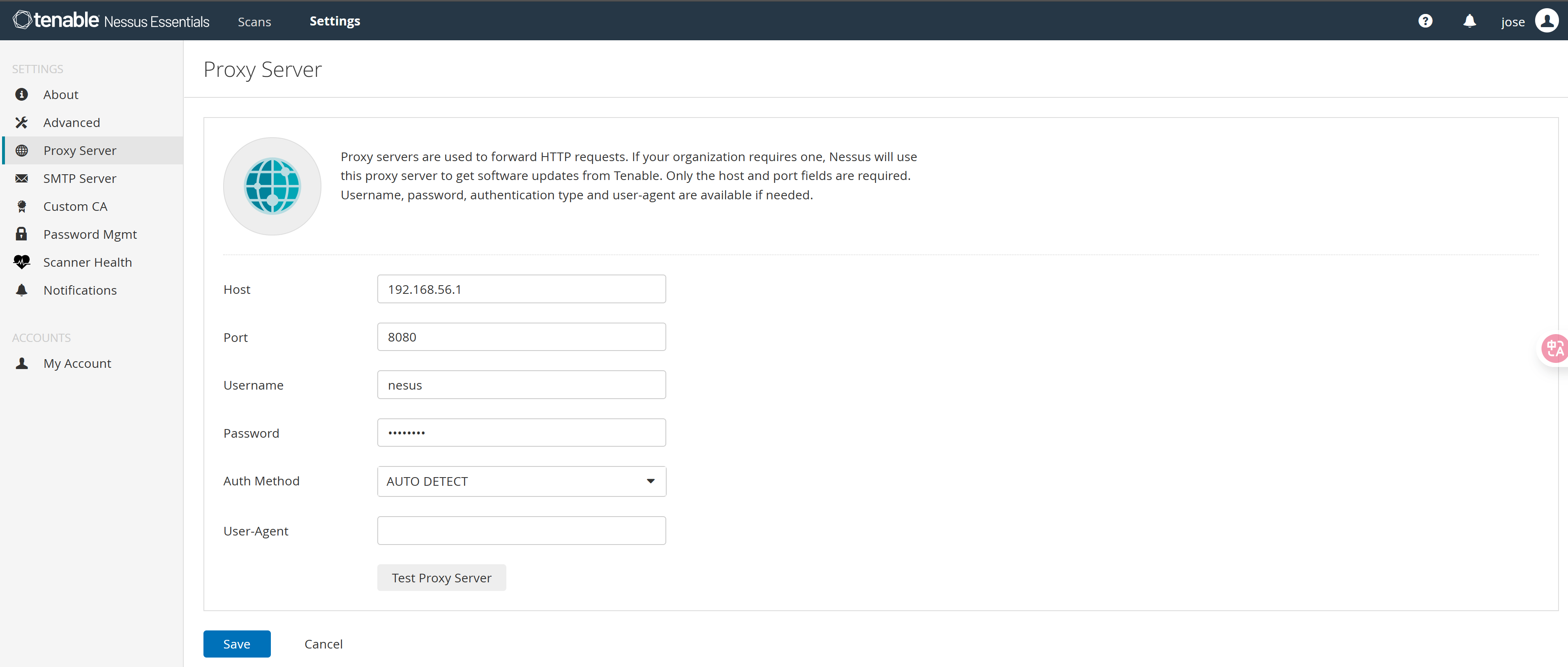Focus the Host input field

[522, 289]
